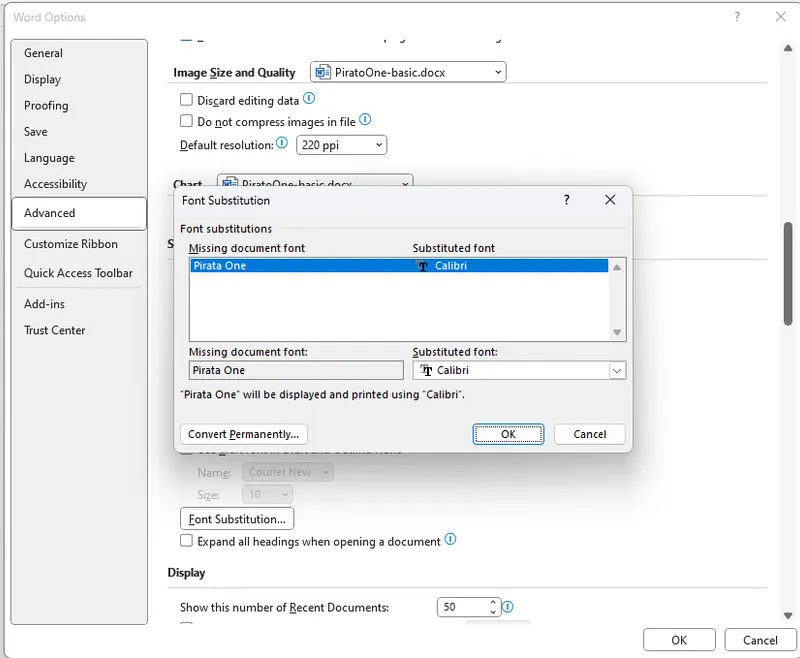This screenshot has width=800, height=658.
Task: Cancel the Font Substitution dialog
Action: [x=590, y=434]
